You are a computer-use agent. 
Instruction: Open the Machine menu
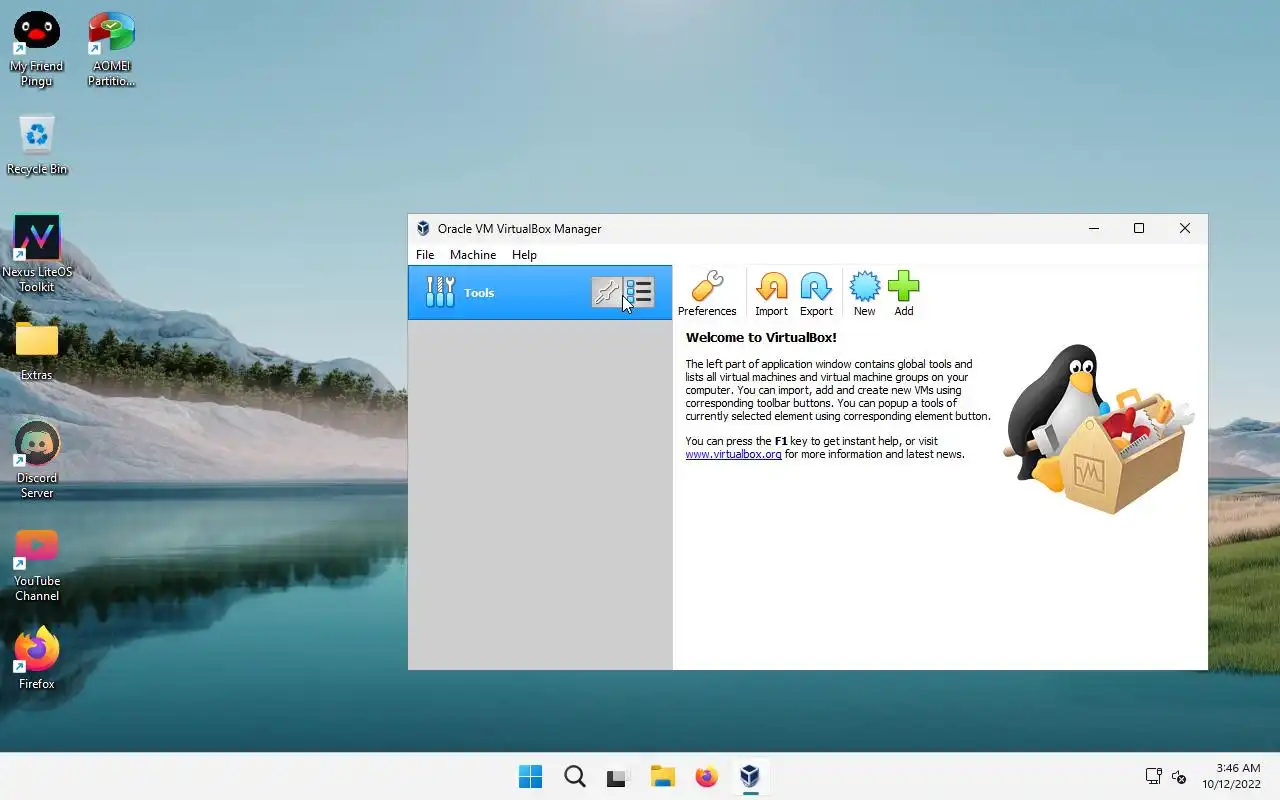(473, 255)
